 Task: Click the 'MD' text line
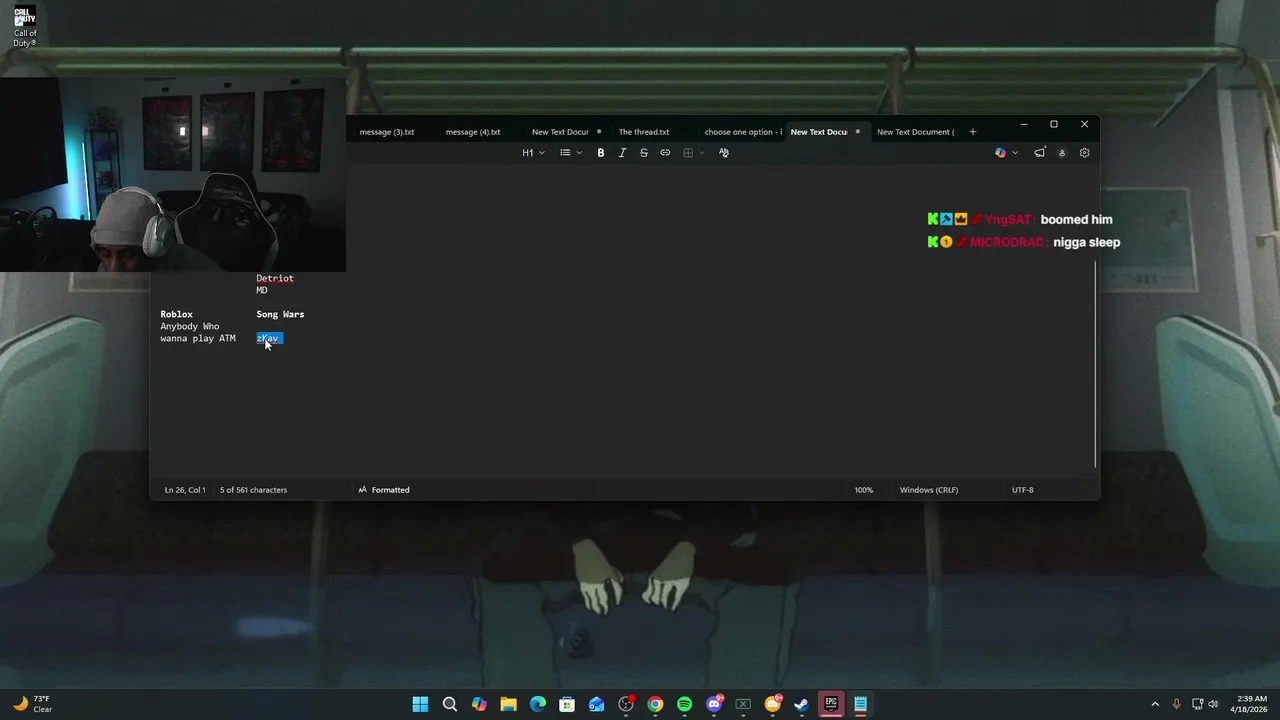tap(262, 290)
